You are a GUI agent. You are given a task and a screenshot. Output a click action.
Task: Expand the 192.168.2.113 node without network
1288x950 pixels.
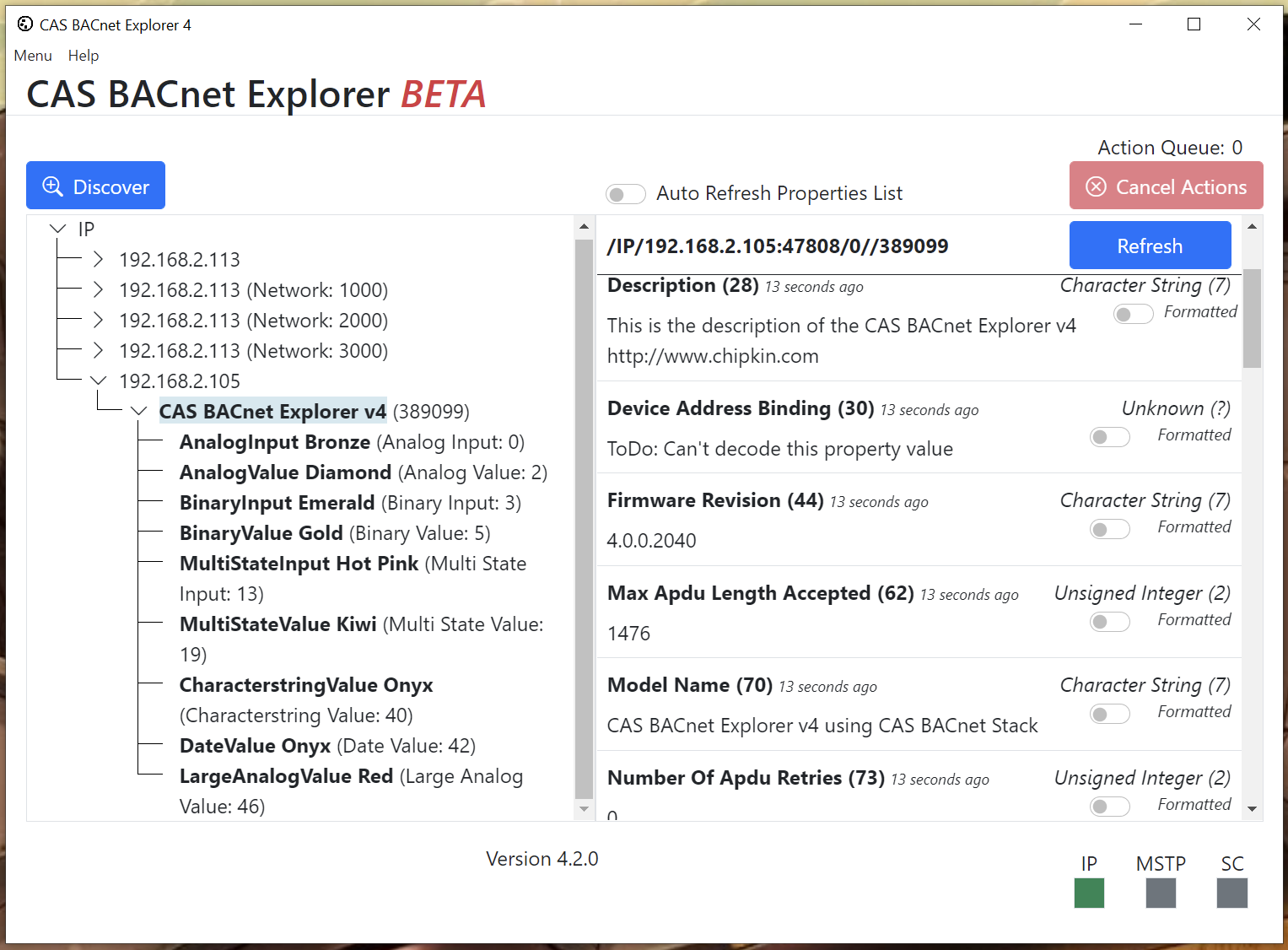tap(98, 259)
